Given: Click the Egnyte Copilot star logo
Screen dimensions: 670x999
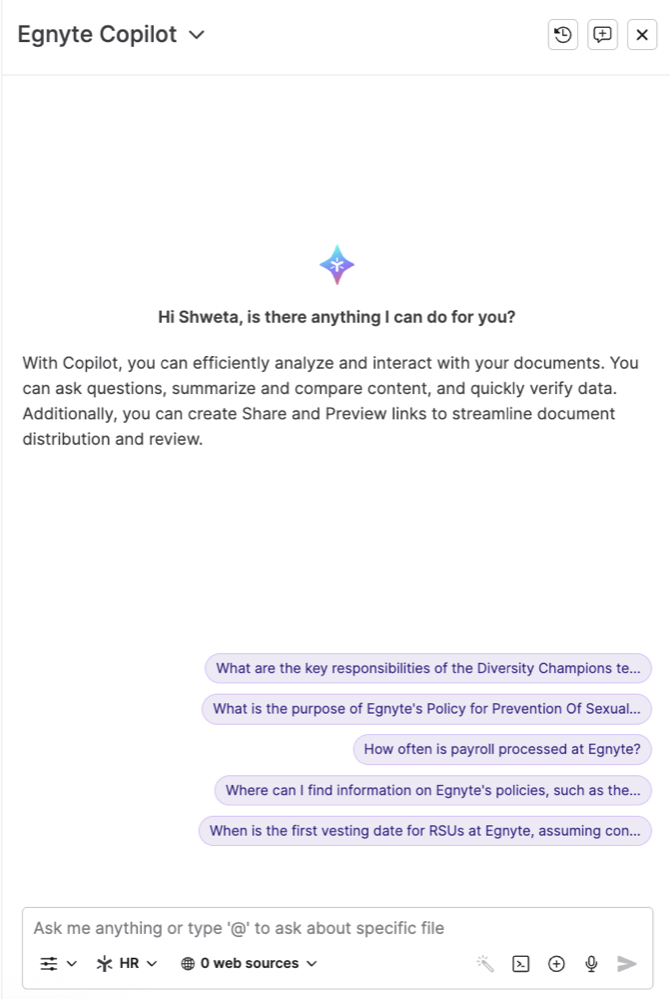Looking at the screenshot, I should [337, 264].
